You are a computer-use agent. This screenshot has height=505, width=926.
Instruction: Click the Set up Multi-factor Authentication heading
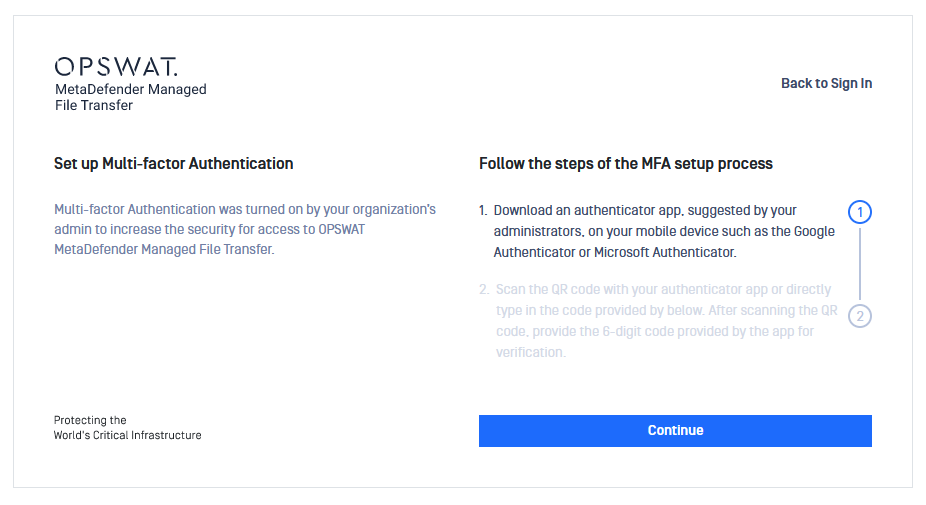coord(174,164)
